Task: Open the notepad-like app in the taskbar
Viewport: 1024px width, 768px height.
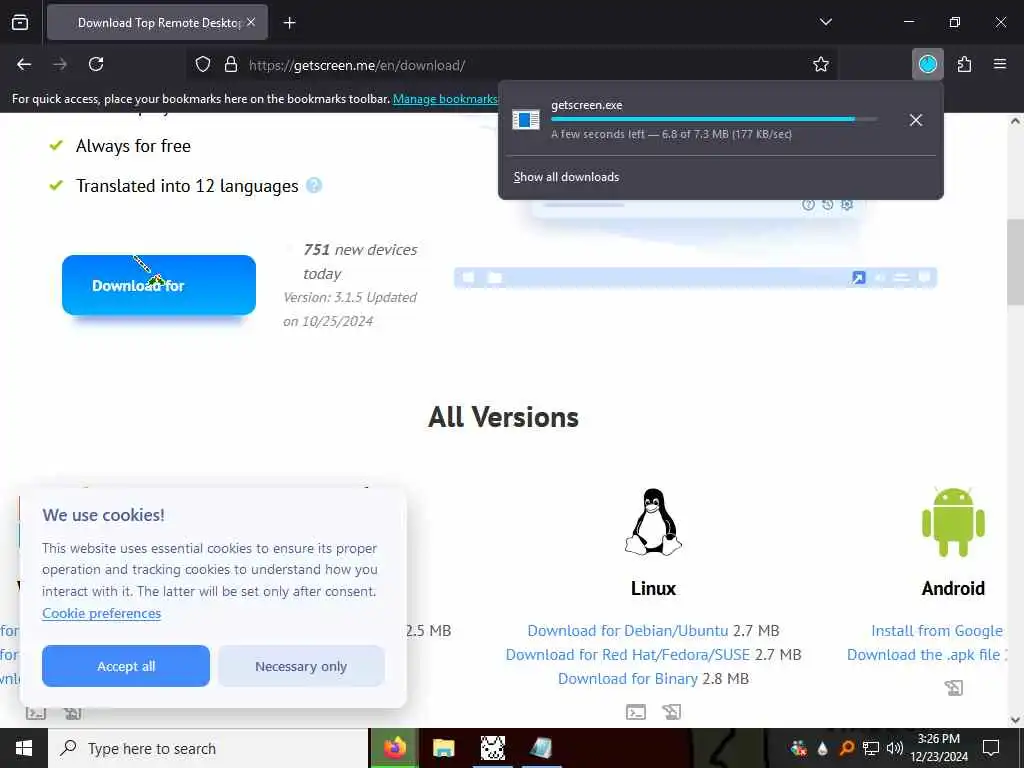Action: (x=541, y=748)
